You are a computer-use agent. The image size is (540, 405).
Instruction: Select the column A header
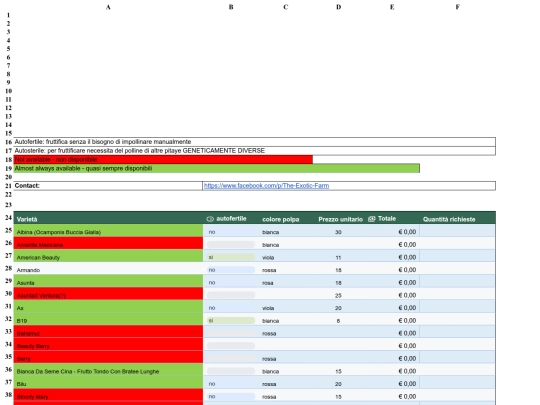point(108,7)
